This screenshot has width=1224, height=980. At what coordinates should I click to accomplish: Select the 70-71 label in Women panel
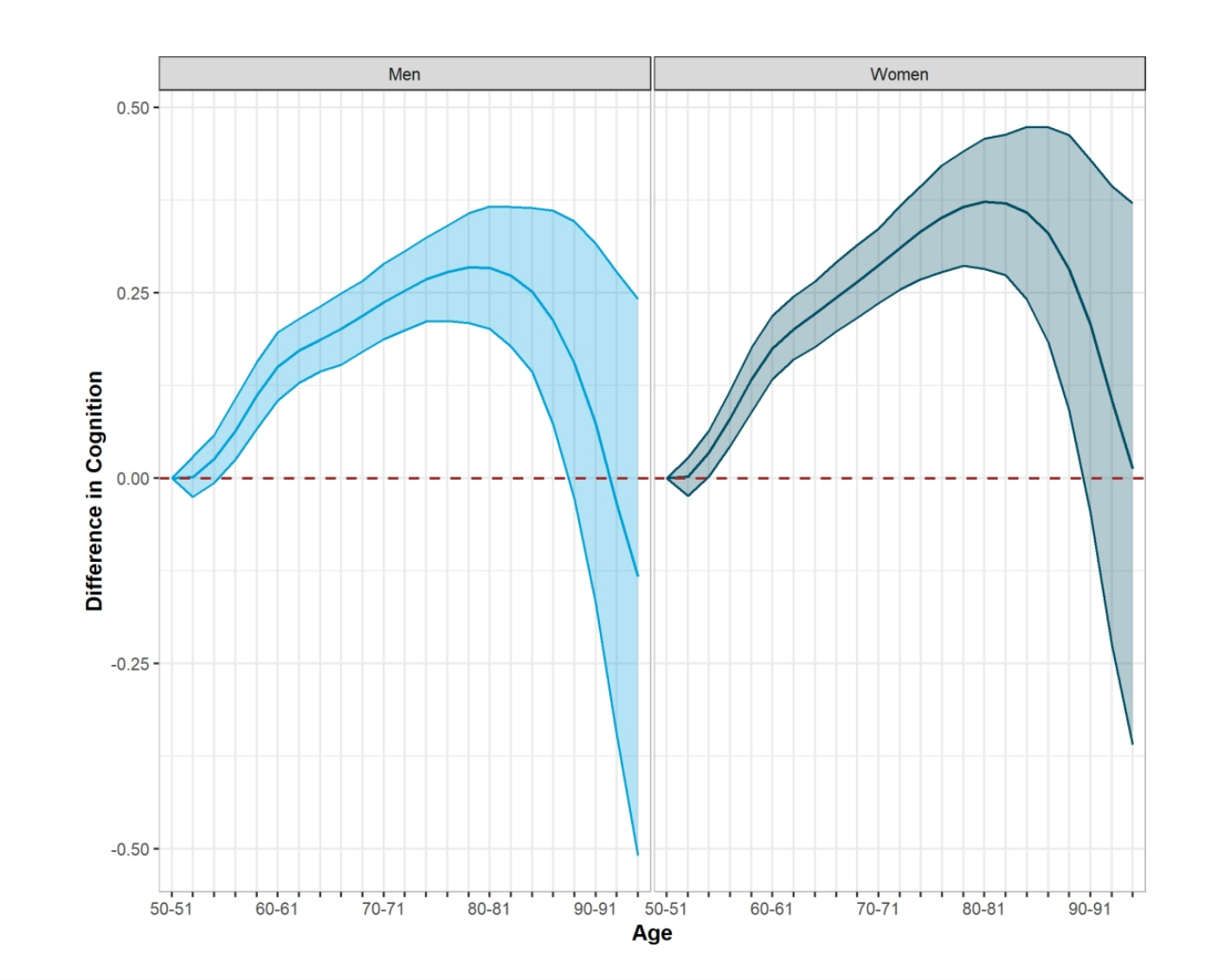(x=878, y=909)
